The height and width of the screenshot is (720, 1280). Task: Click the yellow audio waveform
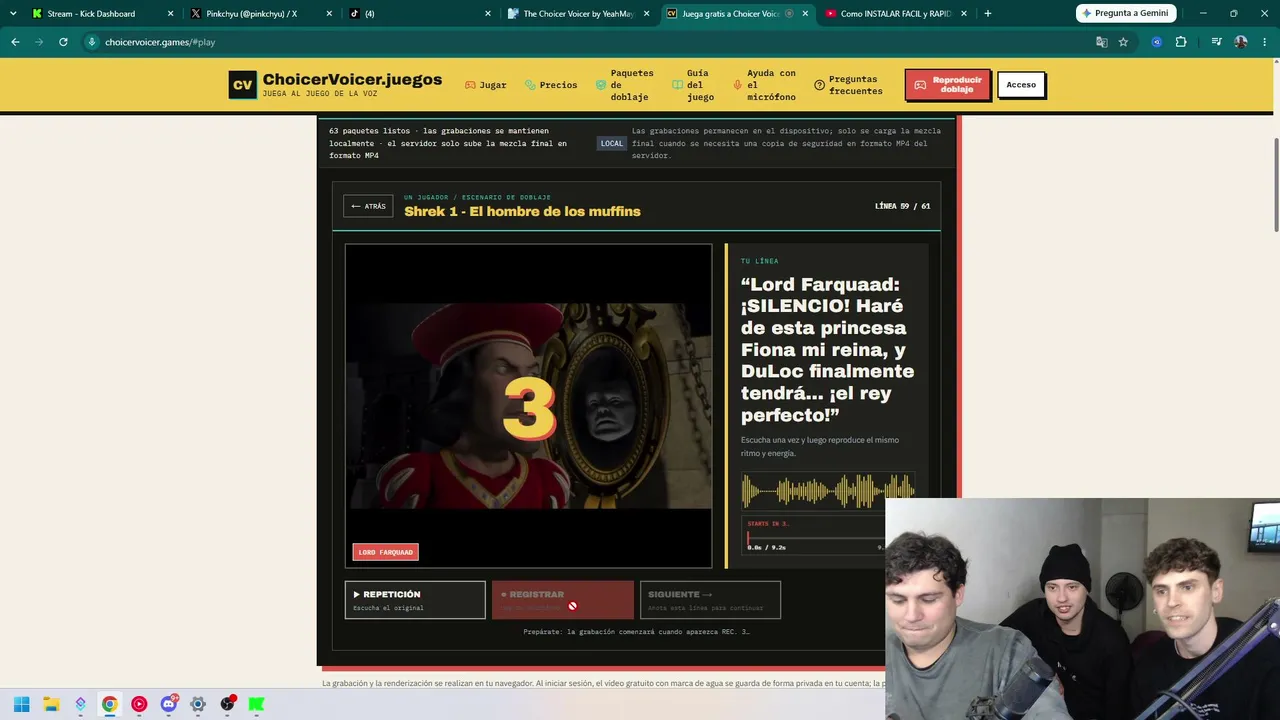828,490
